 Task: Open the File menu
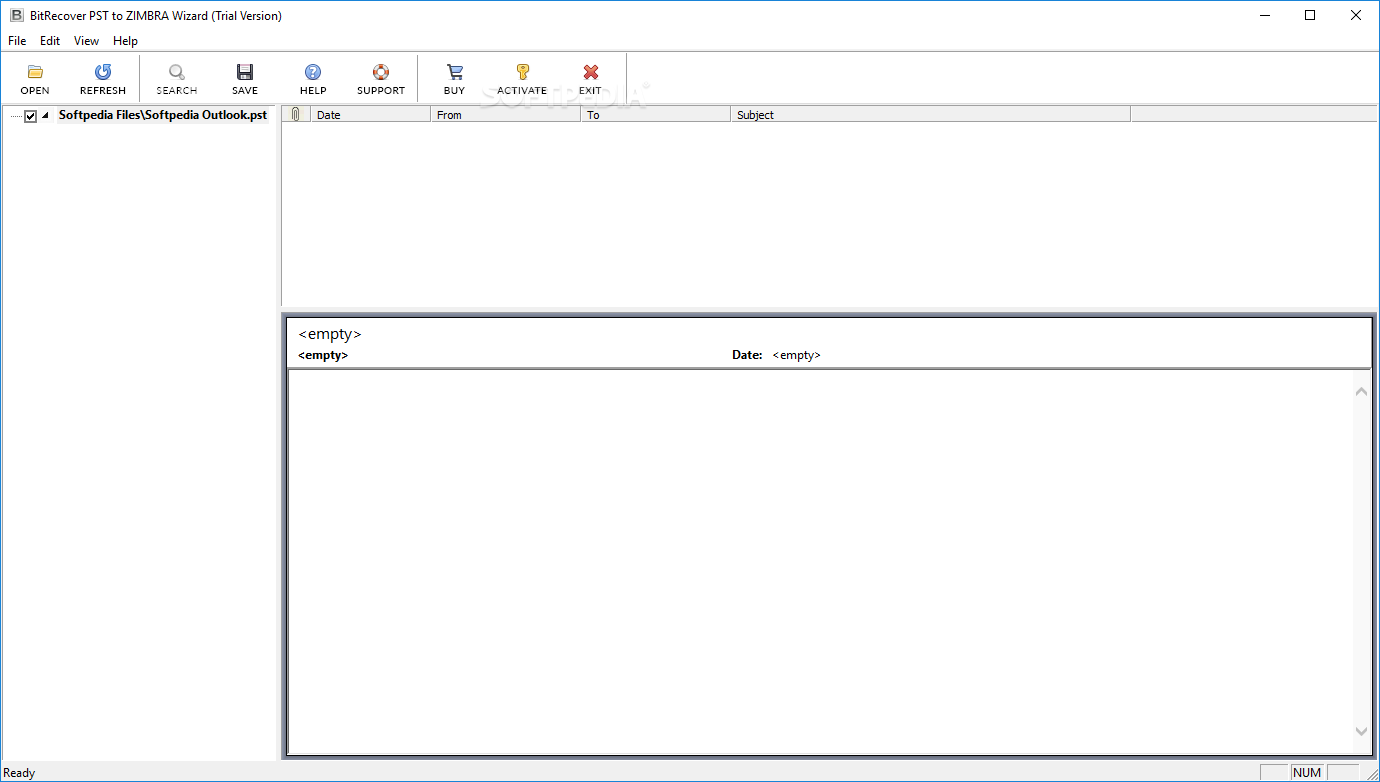tap(17, 41)
